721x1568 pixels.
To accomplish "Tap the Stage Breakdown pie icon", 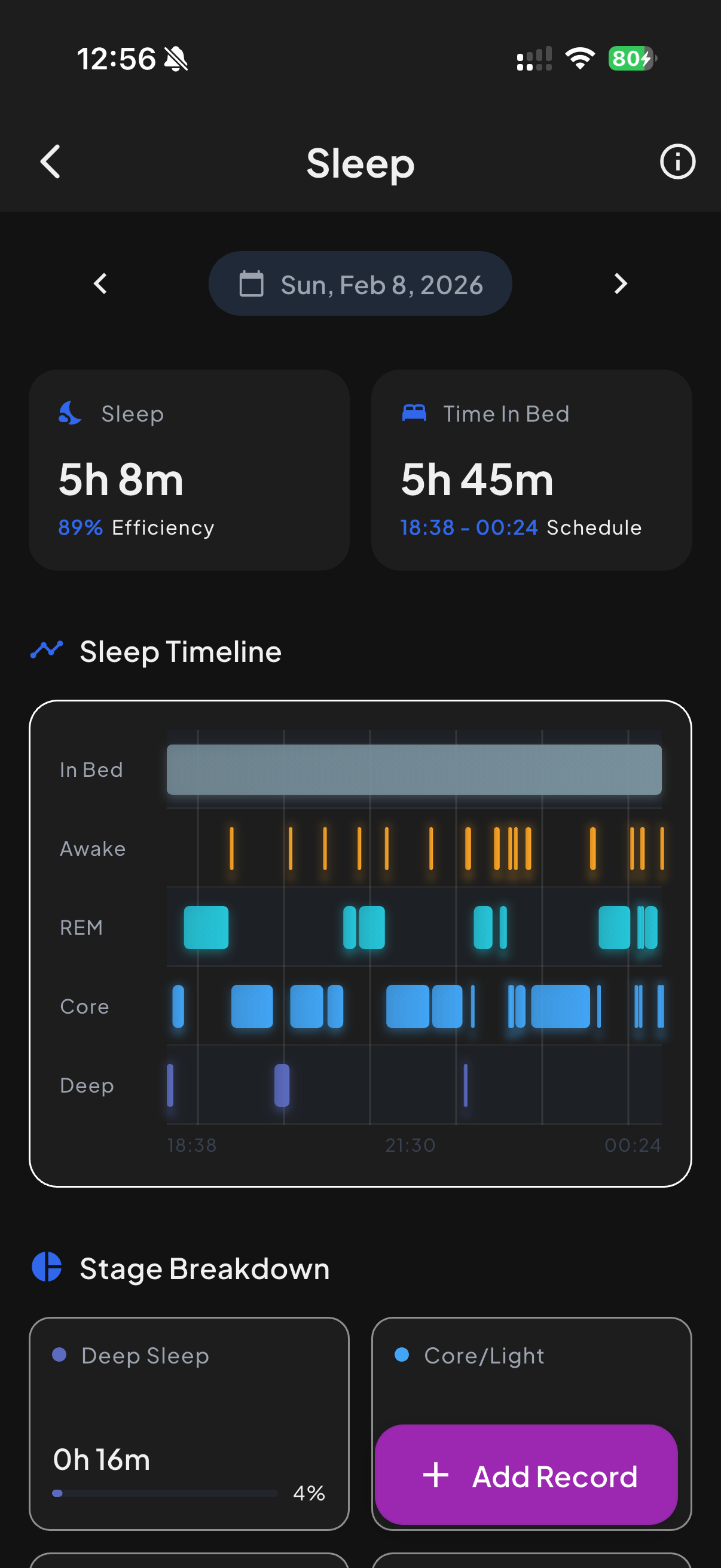I will click(47, 1267).
